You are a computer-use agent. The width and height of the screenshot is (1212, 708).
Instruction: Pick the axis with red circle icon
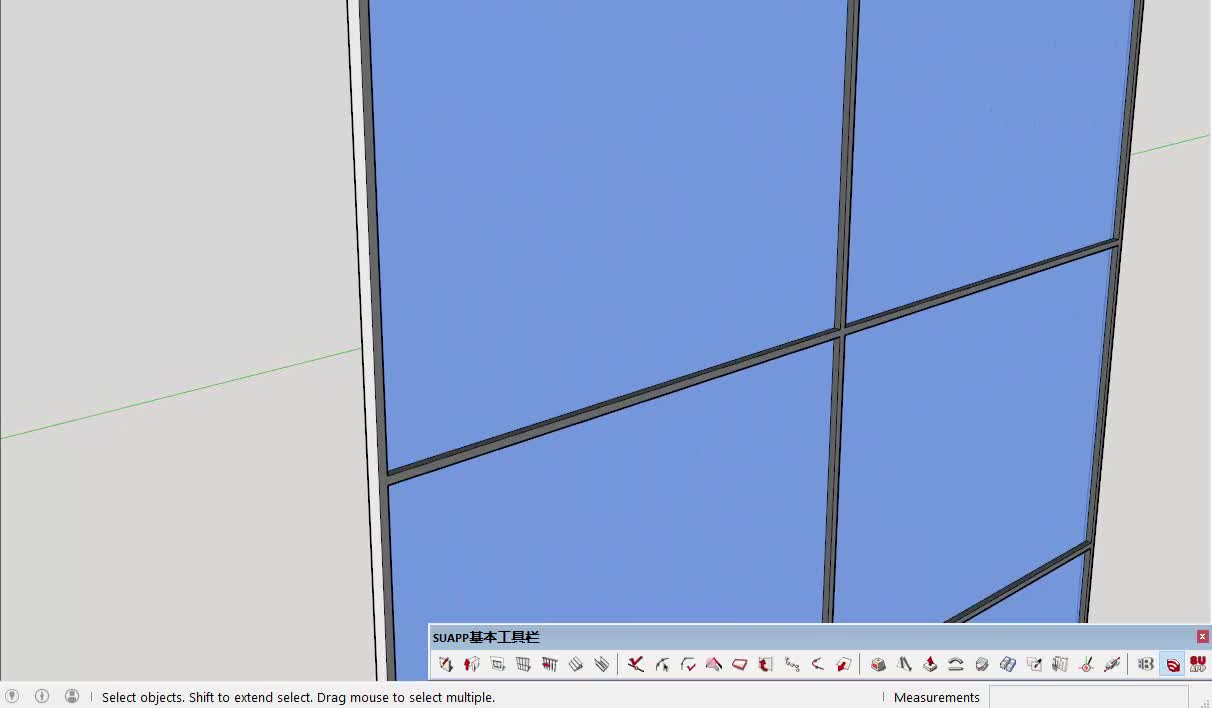click(x=1086, y=664)
